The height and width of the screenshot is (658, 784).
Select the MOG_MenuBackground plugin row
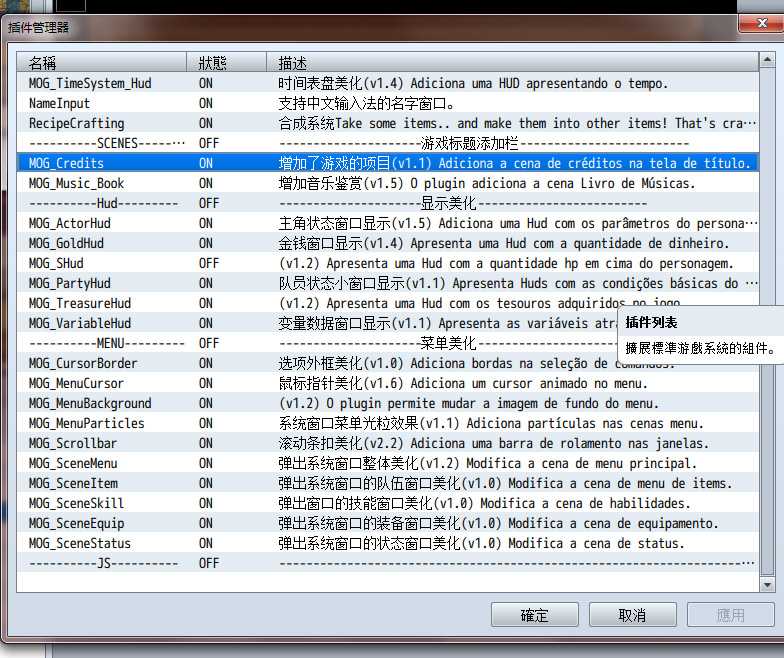pos(388,403)
